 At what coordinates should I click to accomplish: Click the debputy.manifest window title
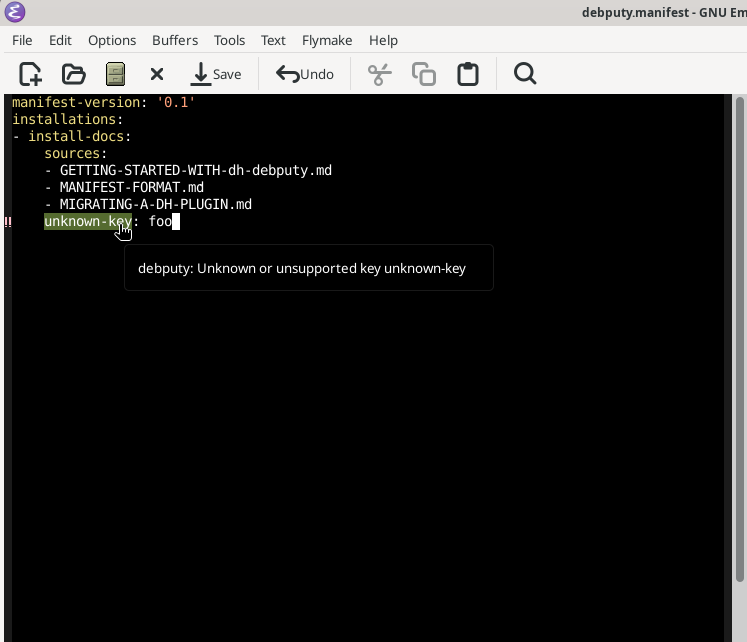664,12
